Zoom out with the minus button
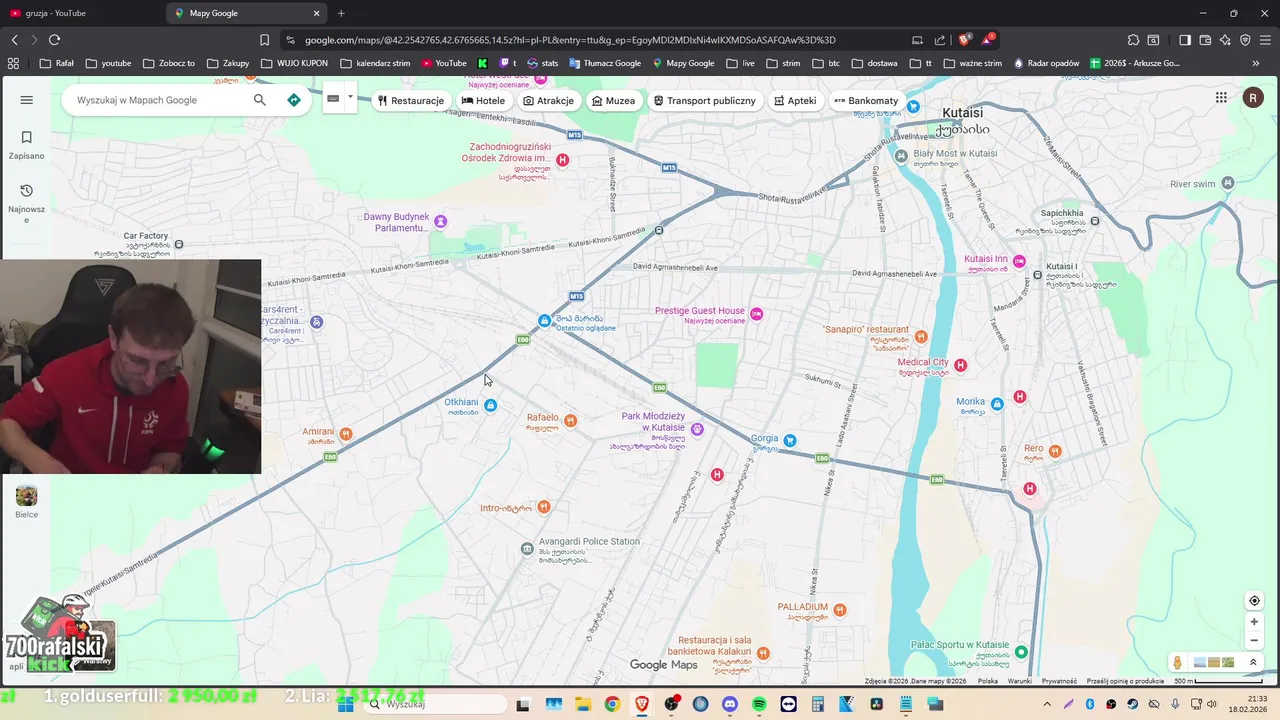The width and height of the screenshot is (1280, 720). 1254,641
